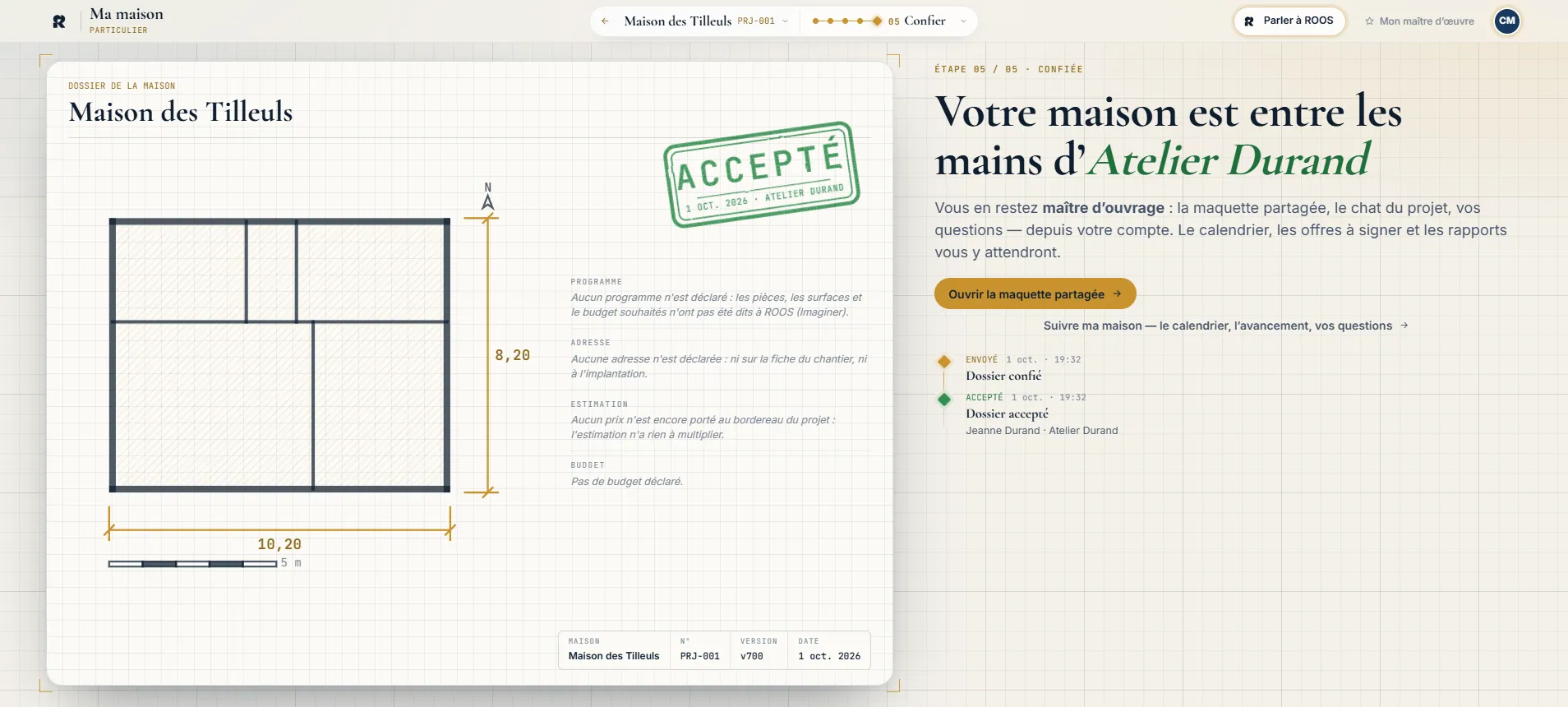Expand the 05 Confier step dropdown
The image size is (1568, 707).
click(928, 21)
